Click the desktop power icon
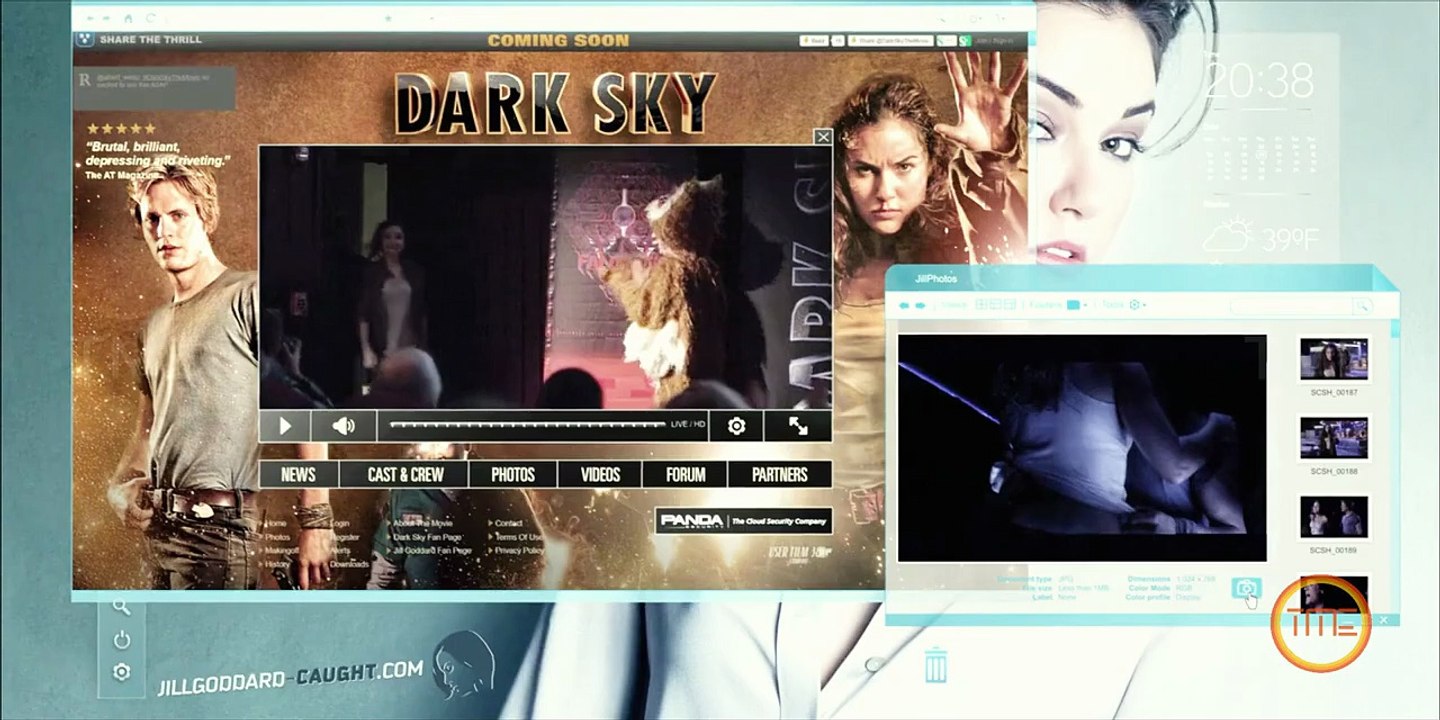This screenshot has height=720, width=1440. click(x=121, y=639)
